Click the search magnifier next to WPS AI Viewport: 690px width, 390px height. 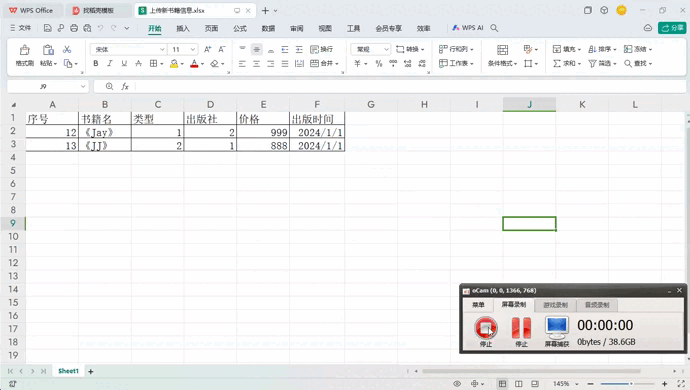(x=494, y=28)
